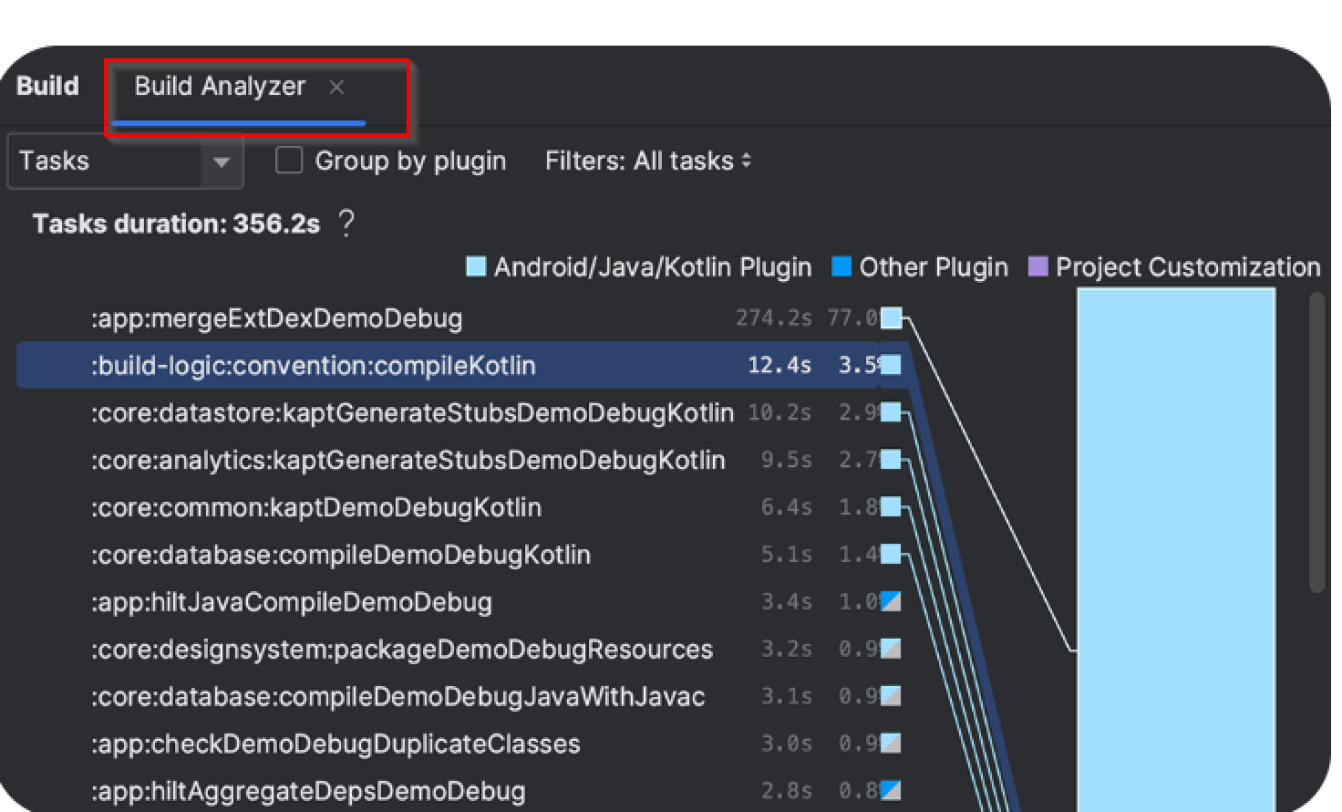This screenshot has width=1342, height=812.
Task: Click the plugin icon for core:datastore kaptGenerateStubs
Action: pyautogui.click(x=891, y=412)
